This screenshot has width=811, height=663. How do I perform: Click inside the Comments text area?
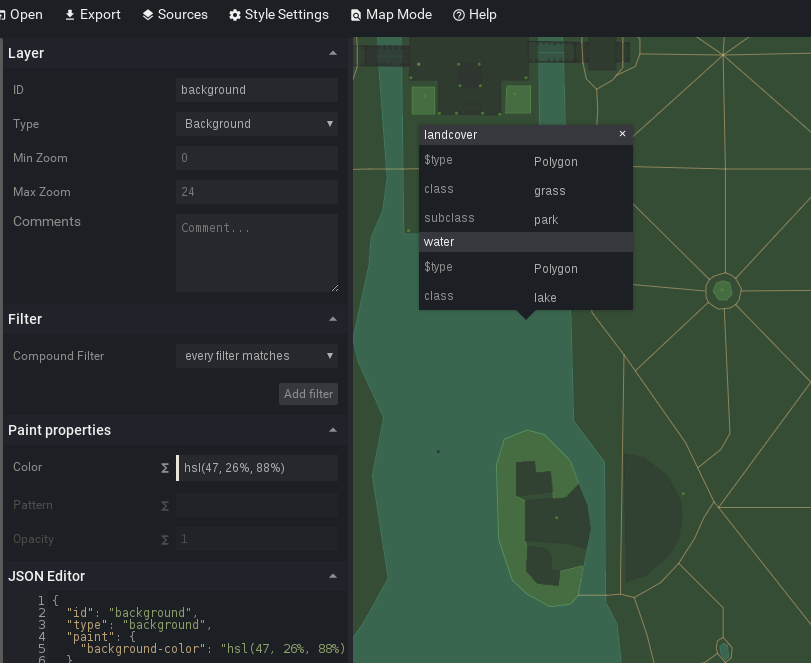[257, 250]
